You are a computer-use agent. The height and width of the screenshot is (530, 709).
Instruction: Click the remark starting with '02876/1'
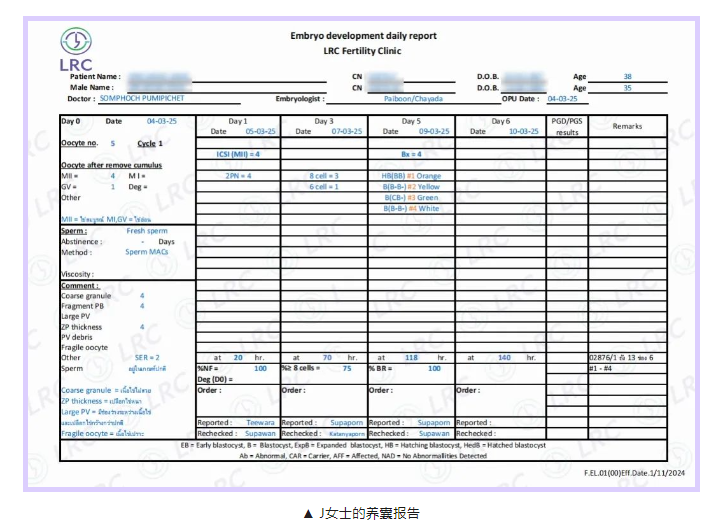pos(621,358)
